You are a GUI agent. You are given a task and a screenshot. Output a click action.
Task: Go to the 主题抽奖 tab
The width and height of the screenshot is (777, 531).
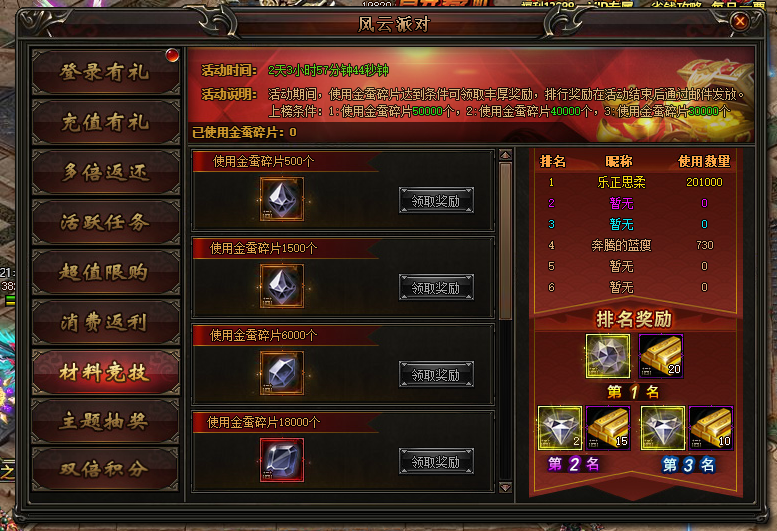tap(106, 422)
